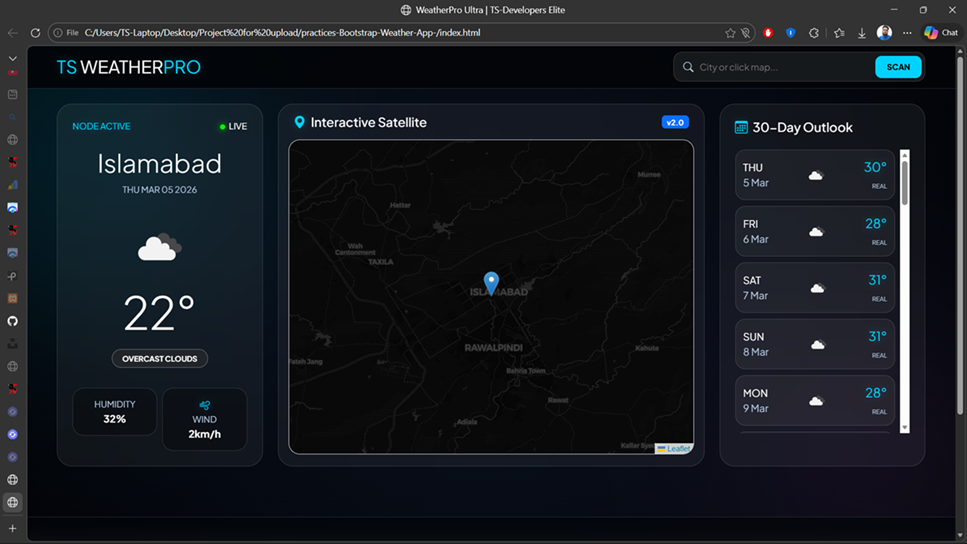Click the wind icon in WIND tile
Viewport: 967px width, 544px height.
[204, 405]
